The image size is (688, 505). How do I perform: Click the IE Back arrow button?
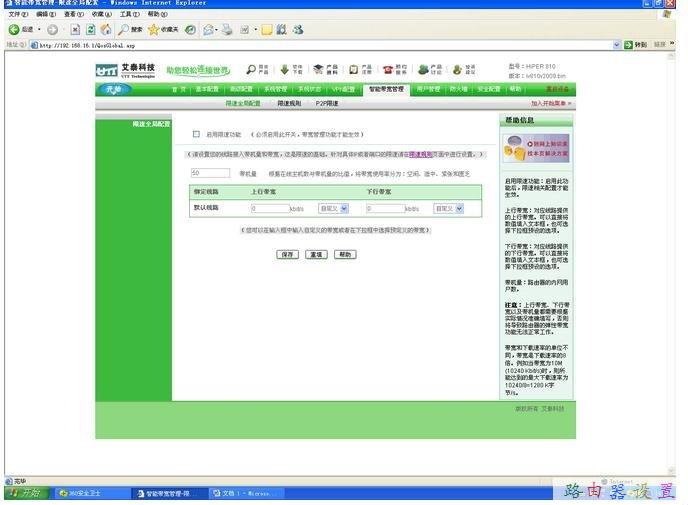pyautogui.click(x=14, y=30)
